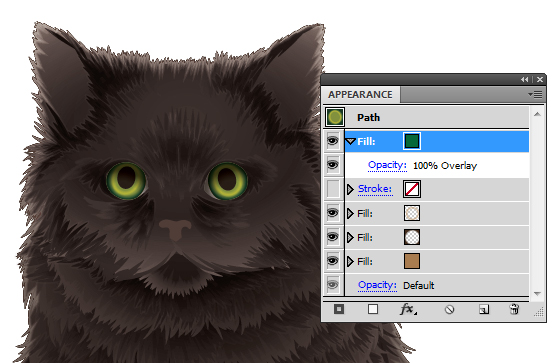Hide the beige pattern Fill row

click(333, 213)
